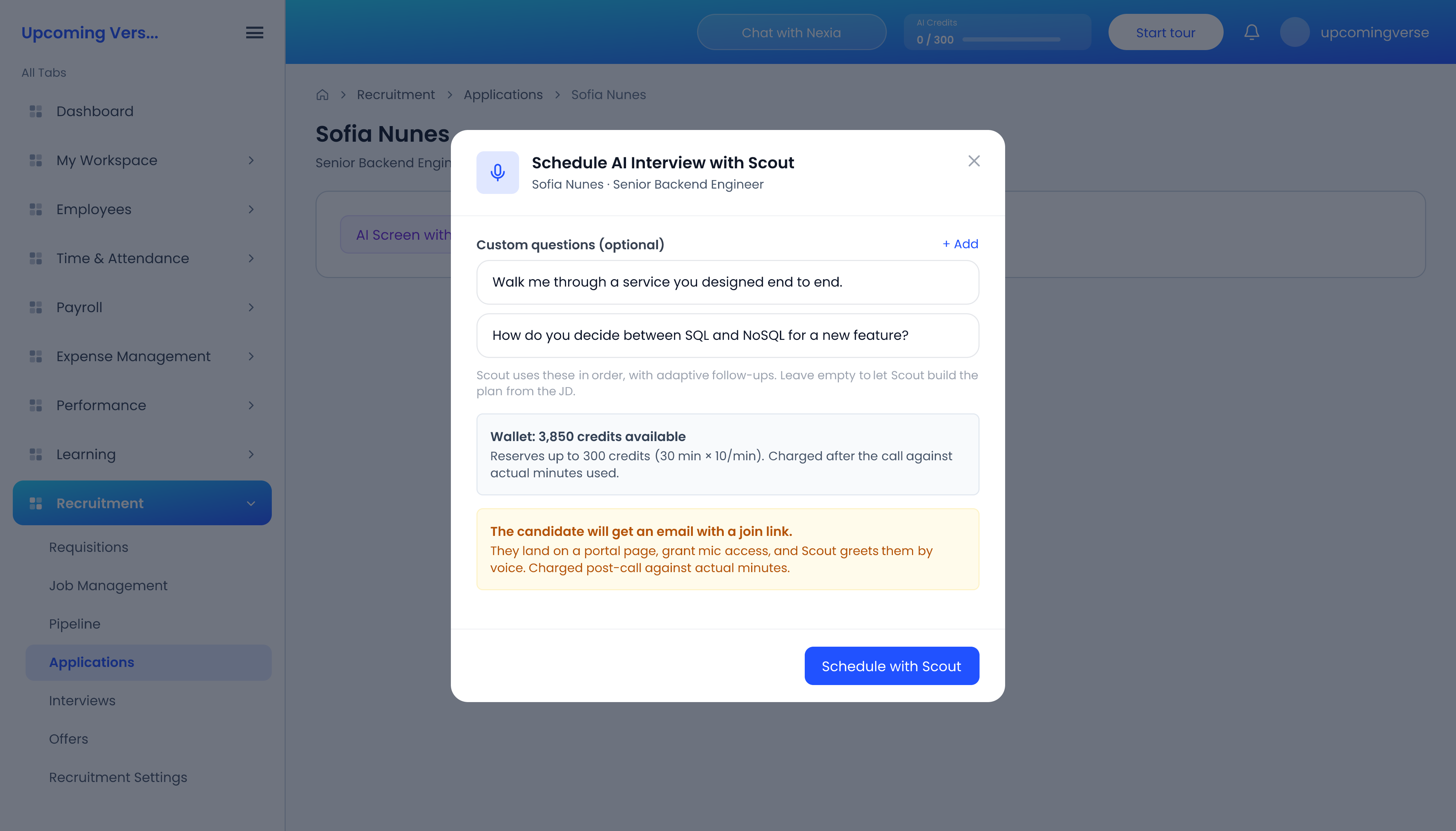This screenshot has width=1456, height=831.
Task: Edit the 'Walk me through a service' question field
Action: 727,283
